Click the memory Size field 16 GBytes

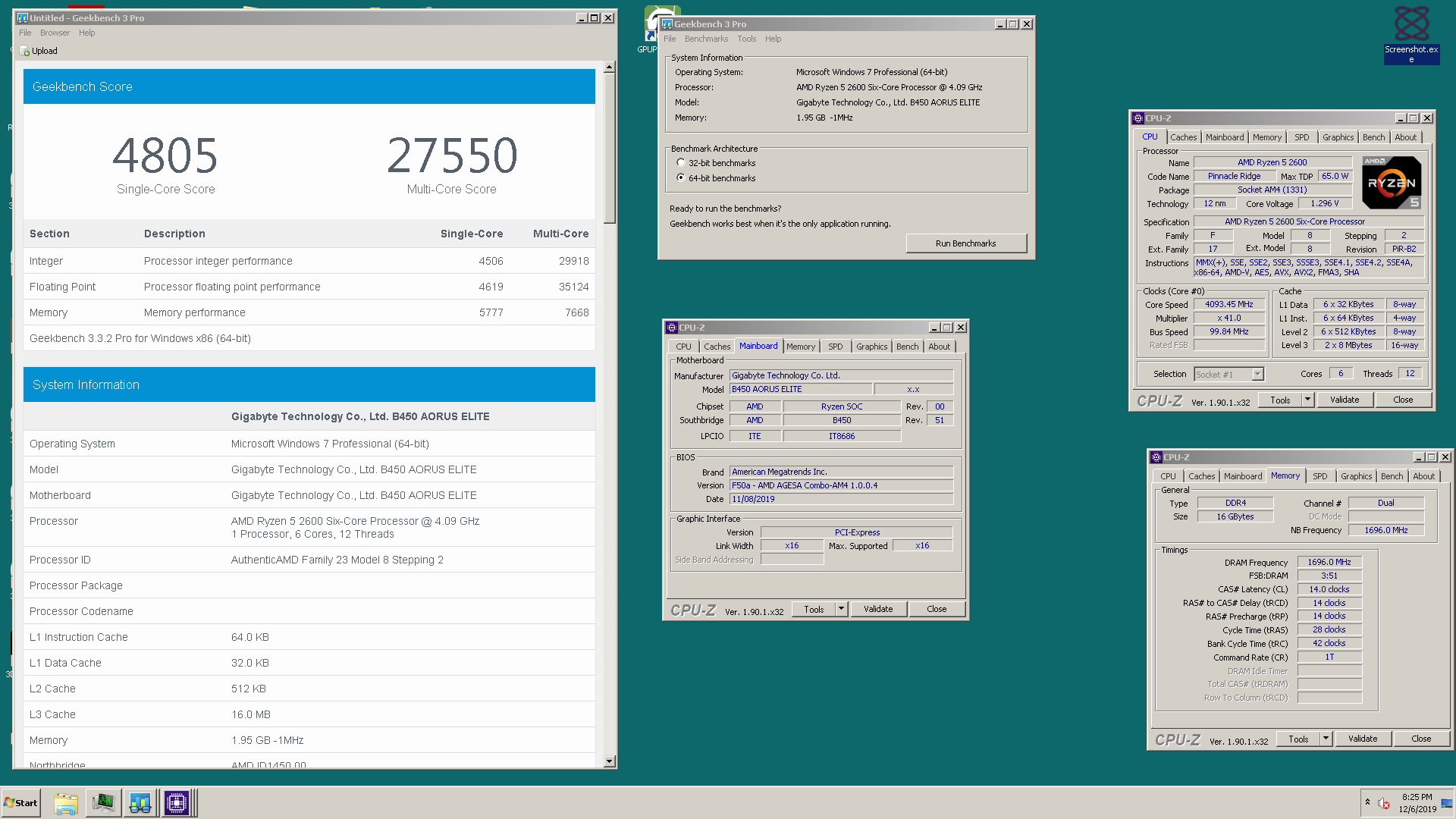[1235, 516]
